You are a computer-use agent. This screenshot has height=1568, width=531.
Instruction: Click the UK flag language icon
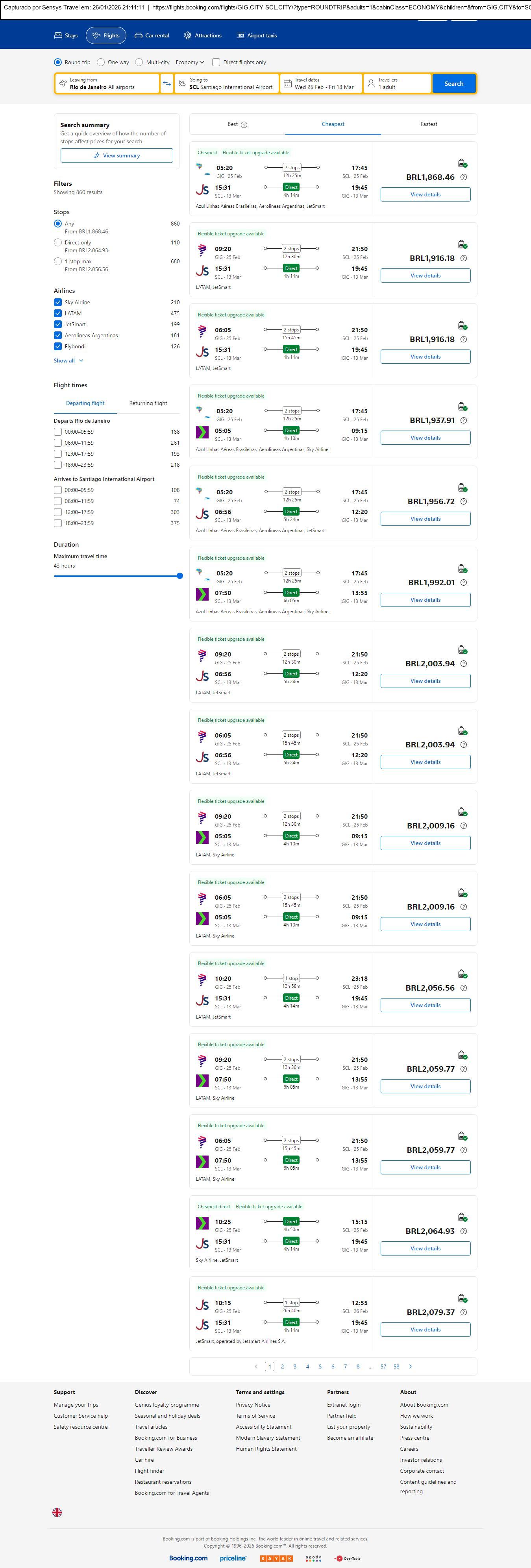click(57, 1512)
